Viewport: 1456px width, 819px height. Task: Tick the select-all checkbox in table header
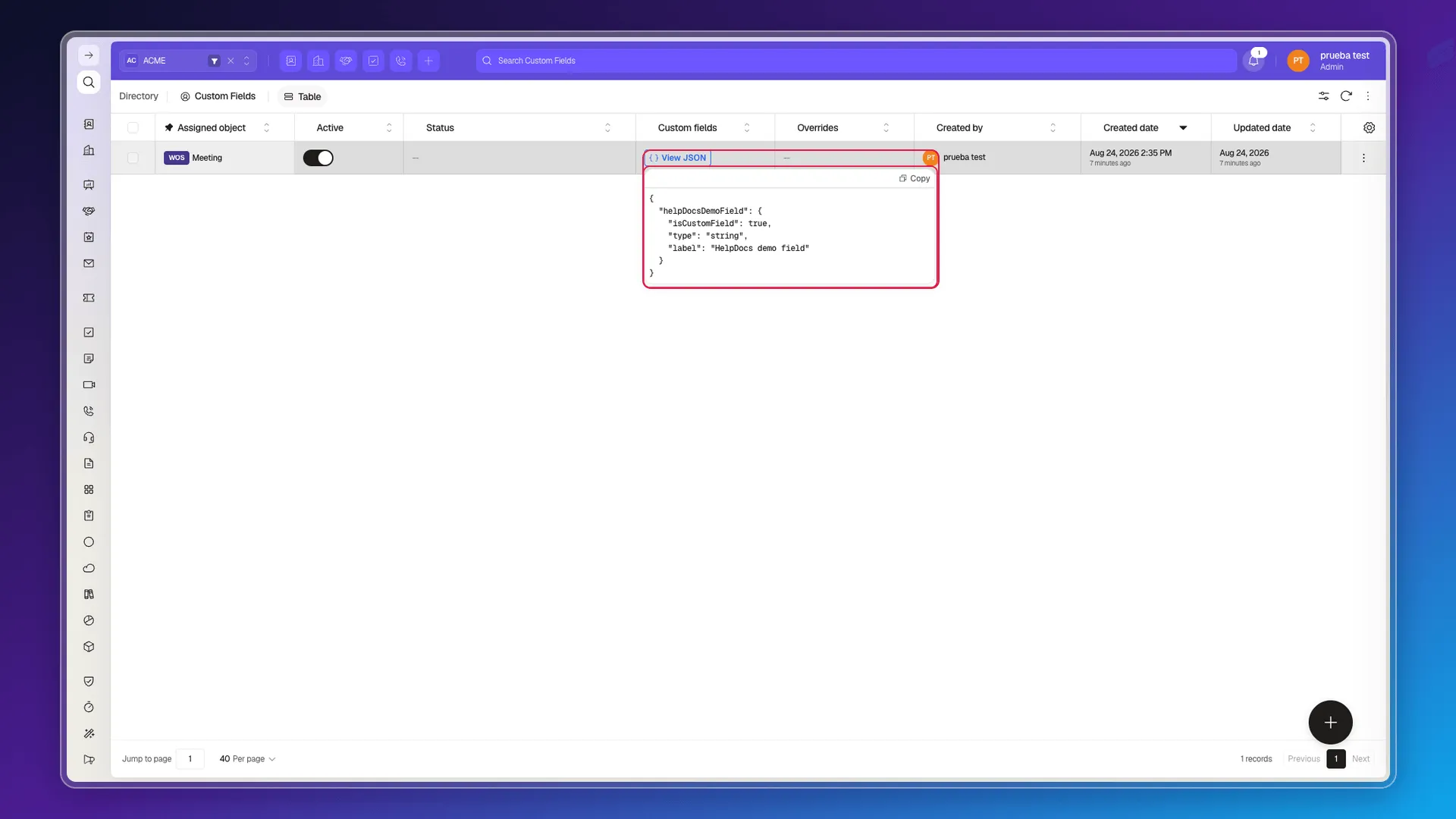133,127
